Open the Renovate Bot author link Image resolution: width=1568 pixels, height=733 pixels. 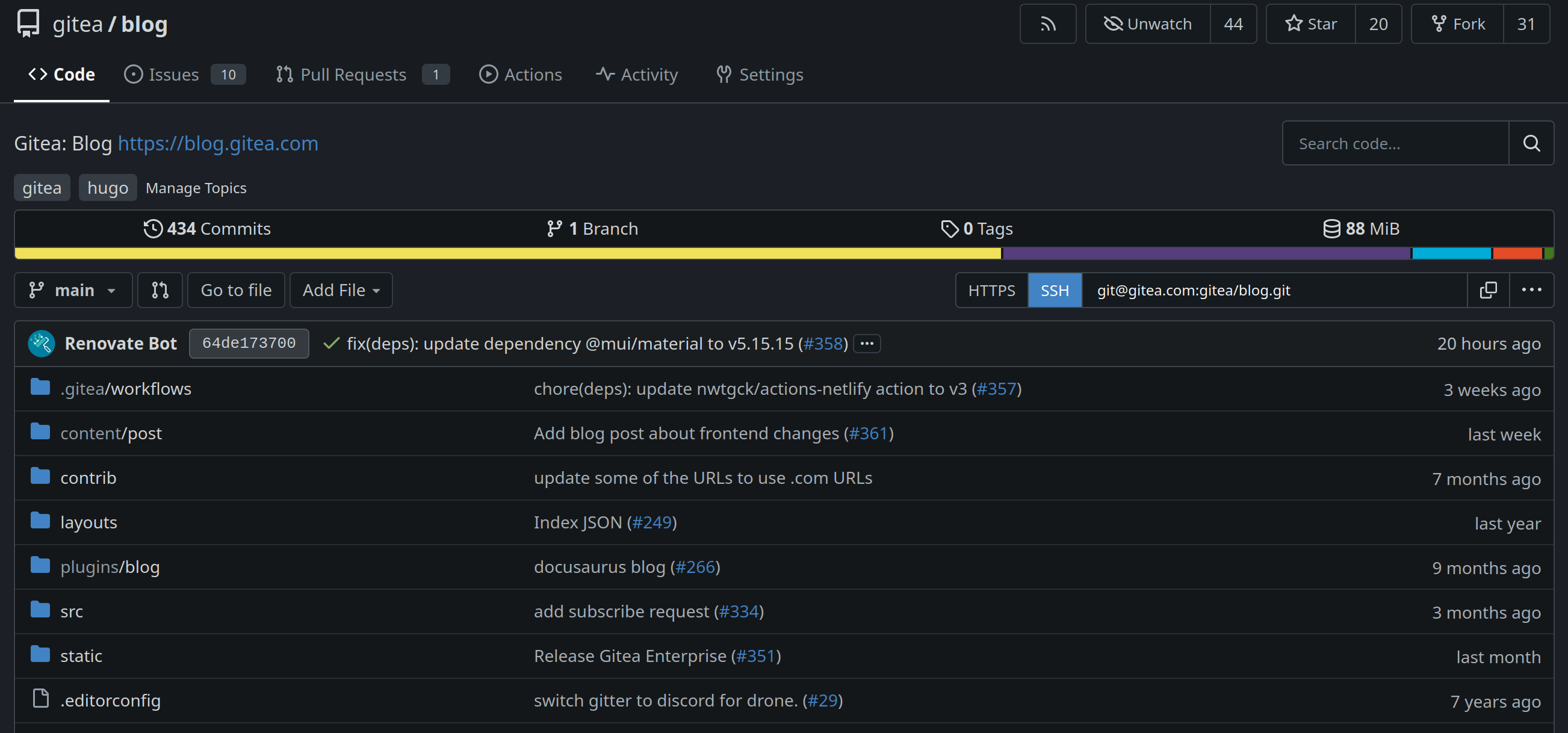click(120, 344)
